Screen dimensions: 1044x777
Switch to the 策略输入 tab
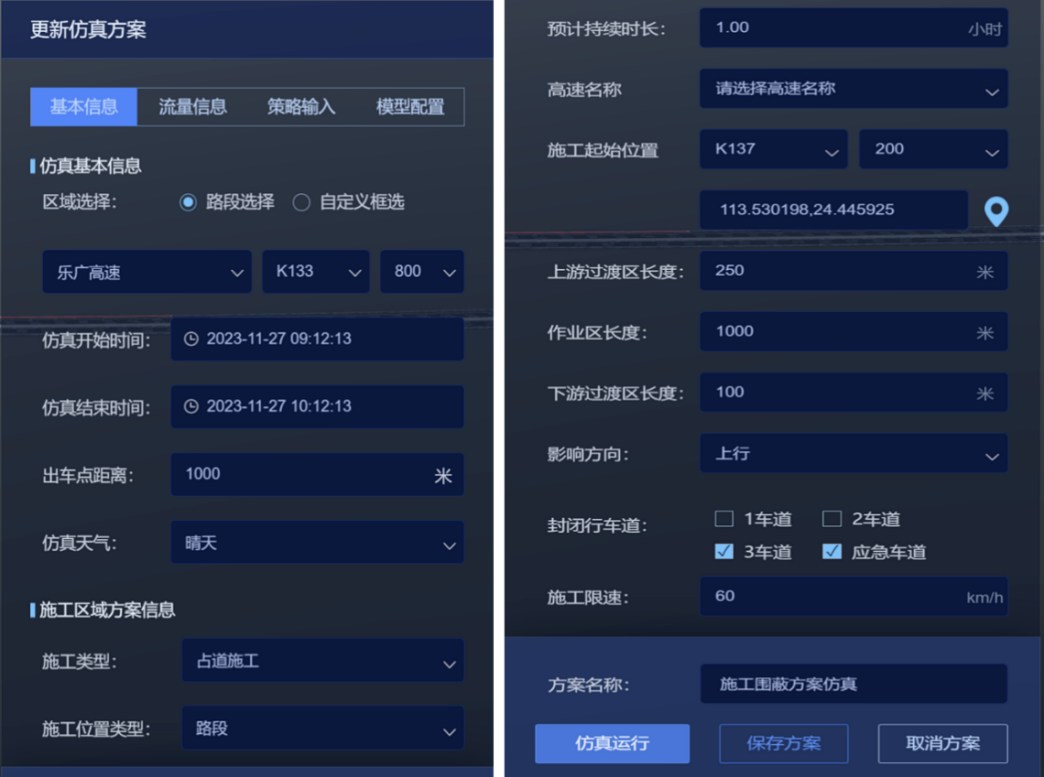pyautogui.click(x=301, y=107)
